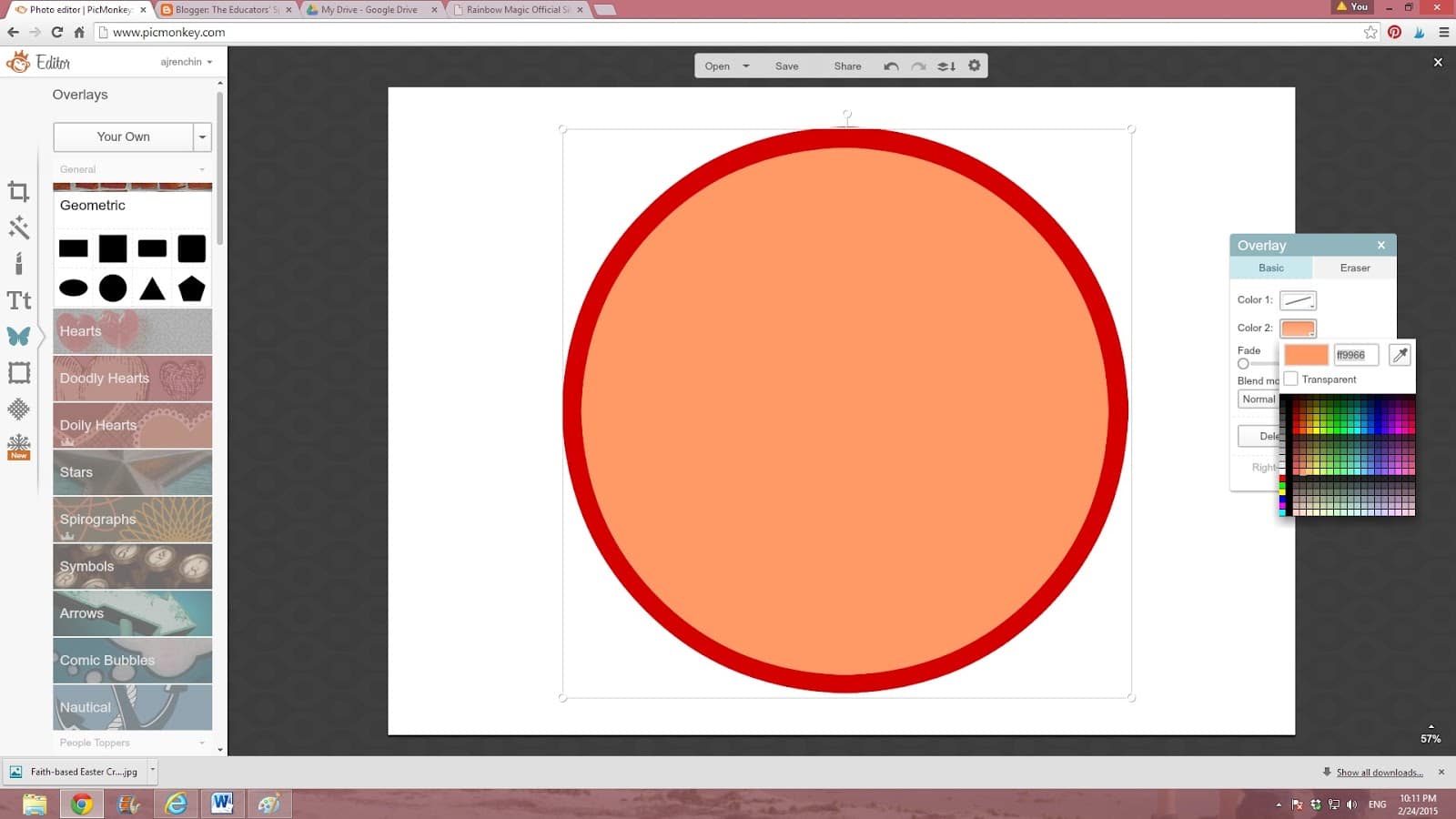
Task: Open Microsoft Word from the taskbar
Action: [x=221, y=804]
